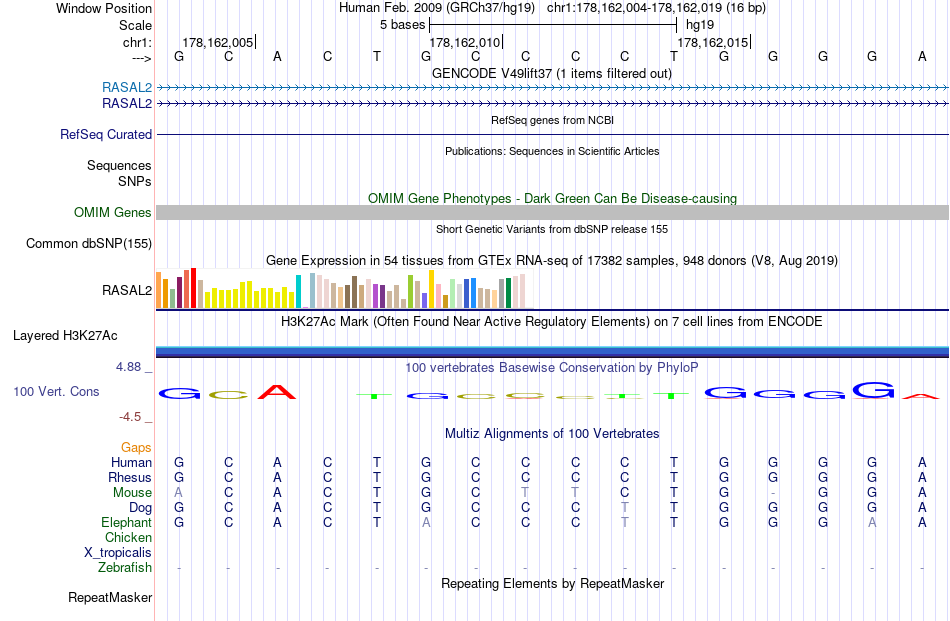Open the Layered H3K27Ac track label

point(65,336)
